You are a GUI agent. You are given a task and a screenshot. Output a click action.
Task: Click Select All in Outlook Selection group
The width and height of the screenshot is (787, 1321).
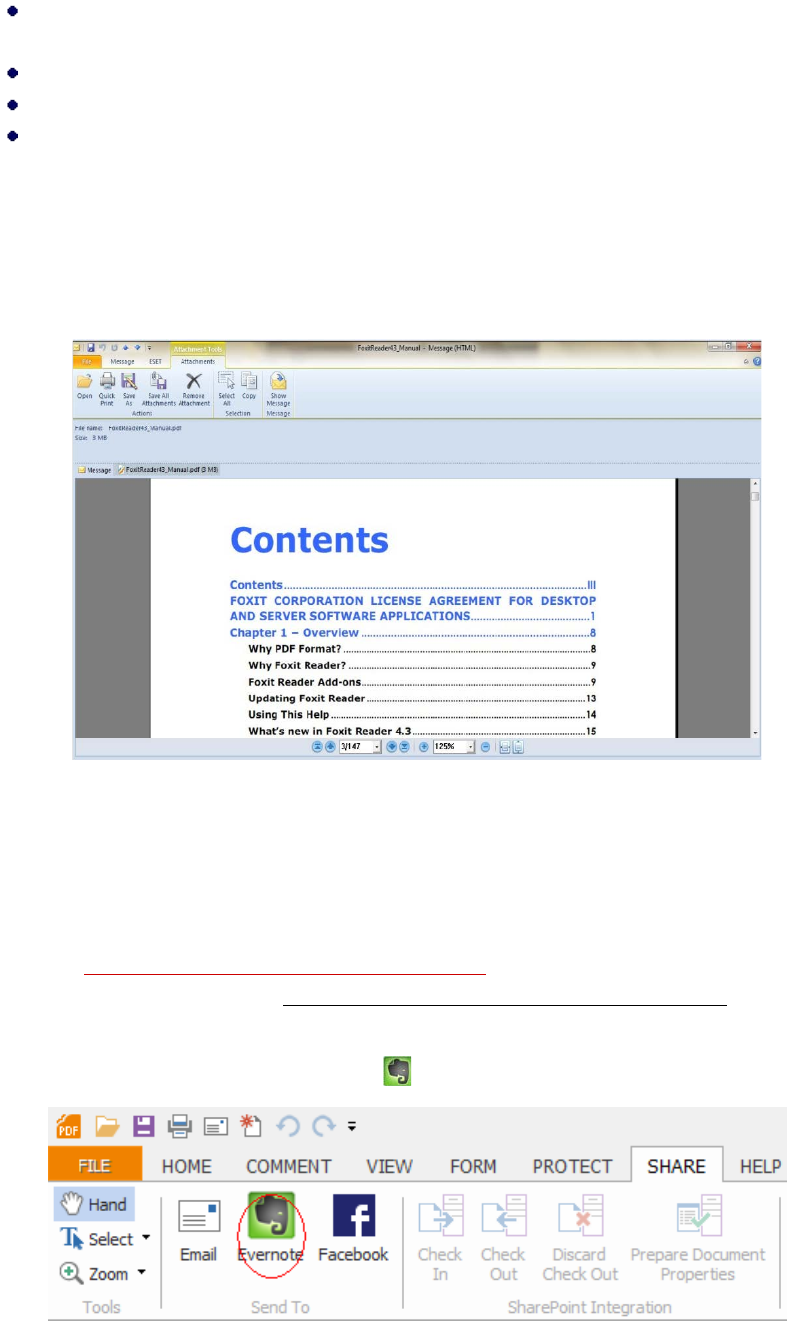227,389
